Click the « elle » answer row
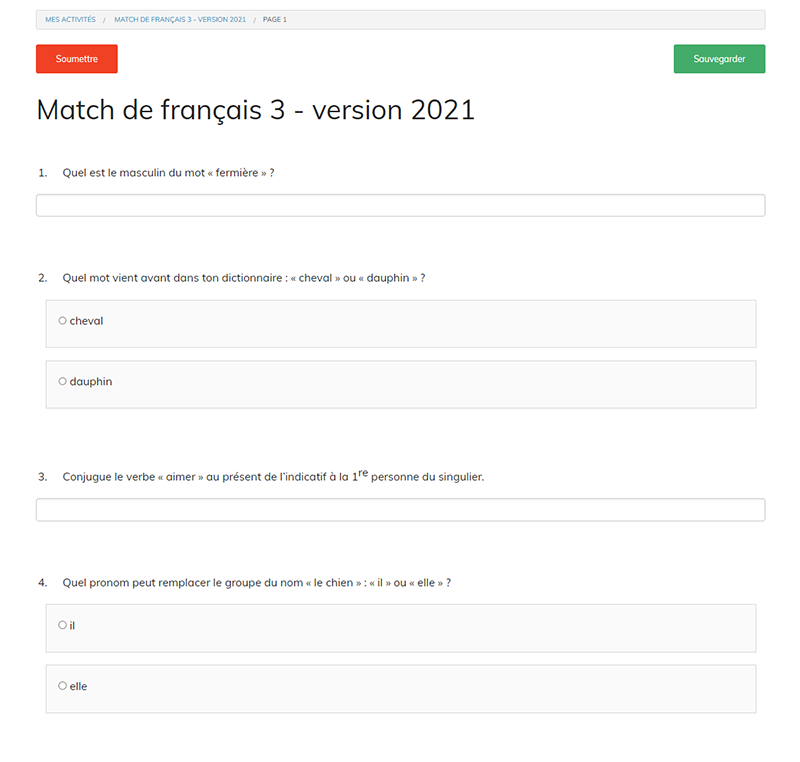800x762 pixels. tap(400, 688)
